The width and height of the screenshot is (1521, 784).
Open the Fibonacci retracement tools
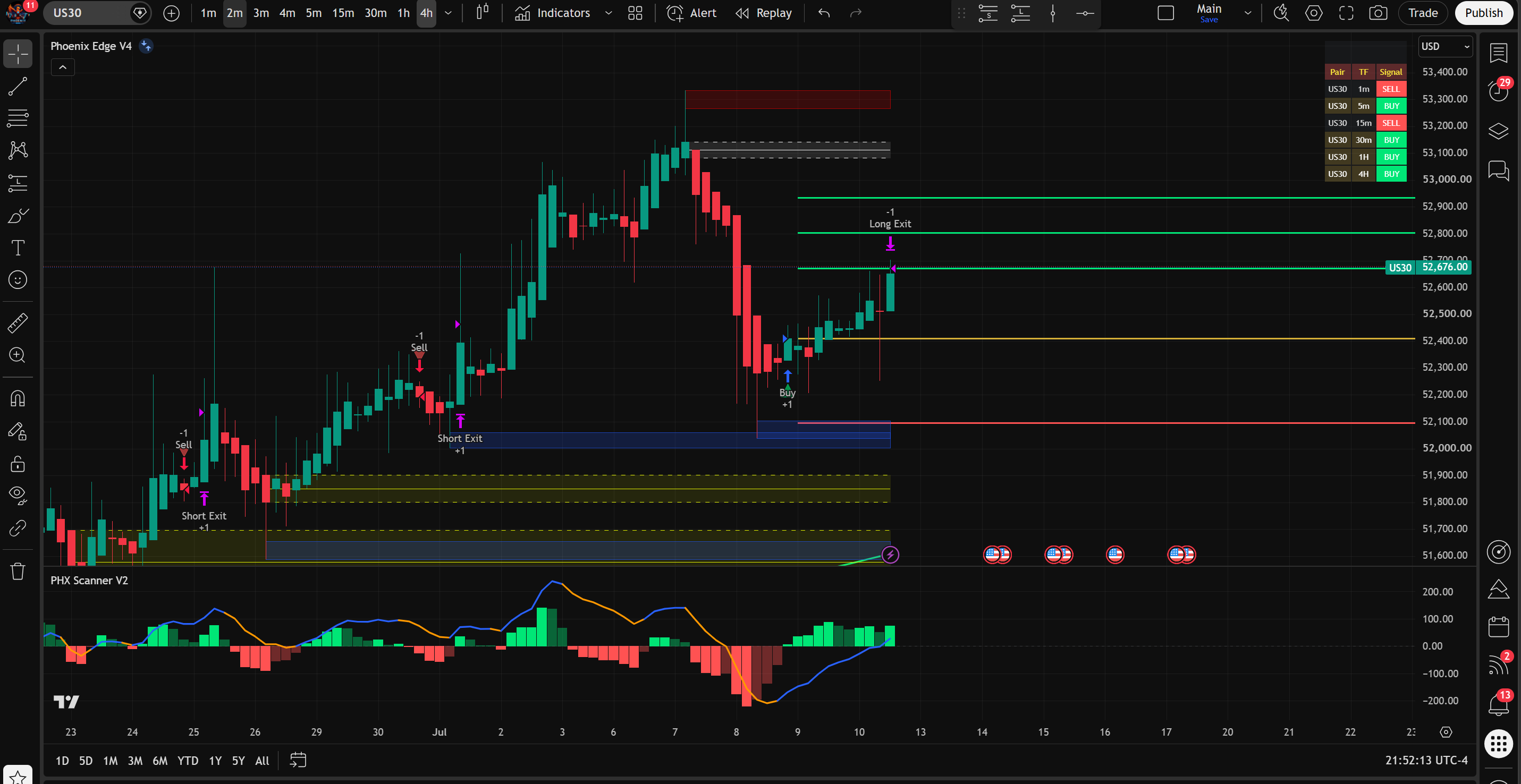click(18, 118)
